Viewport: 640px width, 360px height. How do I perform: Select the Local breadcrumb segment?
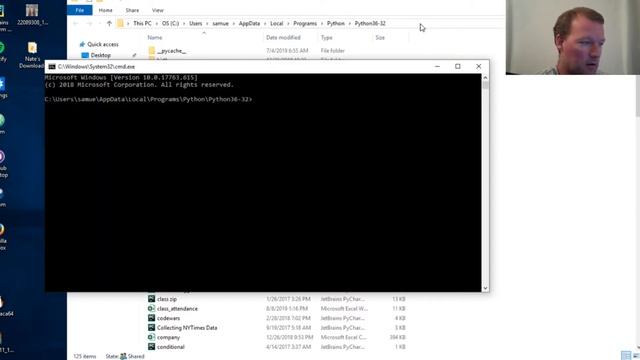pos(276,24)
